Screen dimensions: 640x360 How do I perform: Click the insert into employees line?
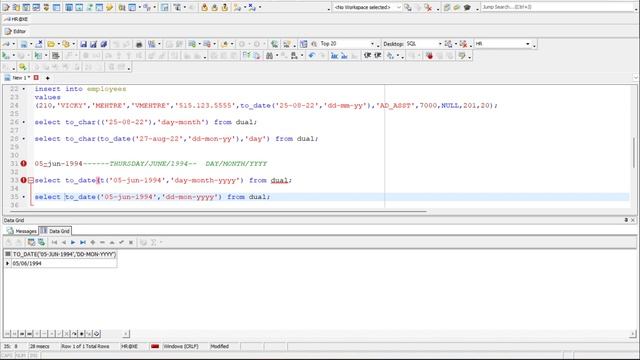(80, 89)
